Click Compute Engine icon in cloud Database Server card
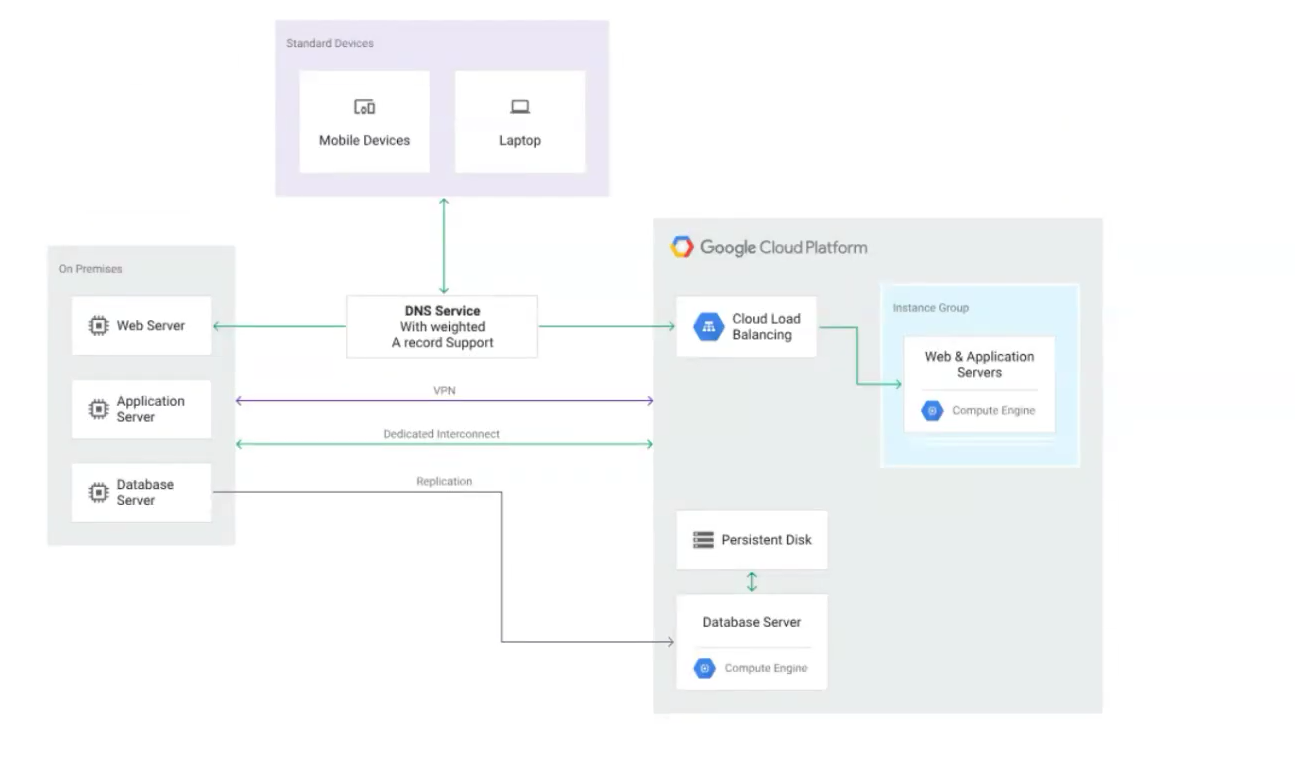 [704, 668]
